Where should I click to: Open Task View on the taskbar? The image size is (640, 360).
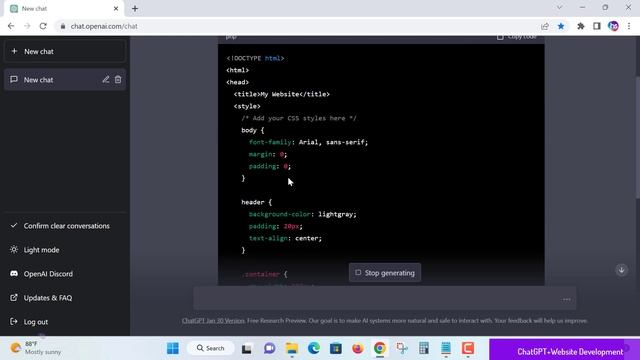pyautogui.click(x=247, y=349)
